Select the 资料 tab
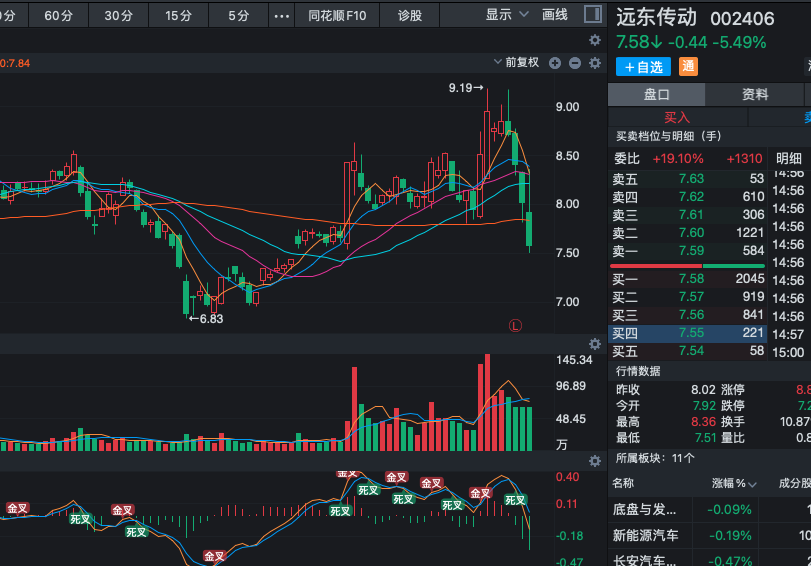 click(755, 95)
